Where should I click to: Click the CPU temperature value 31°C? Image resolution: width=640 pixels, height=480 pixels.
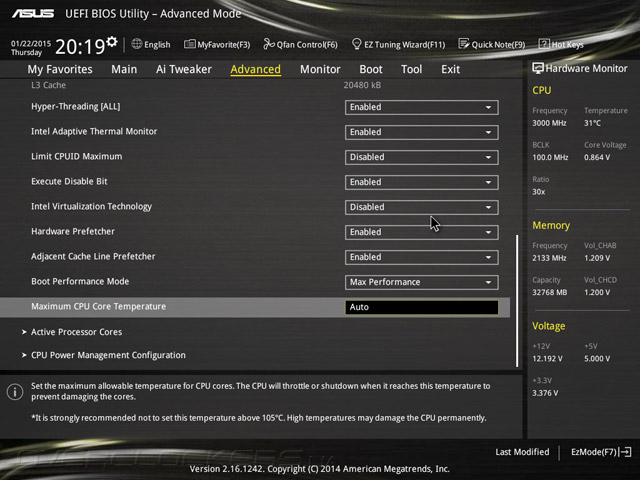click(592, 123)
